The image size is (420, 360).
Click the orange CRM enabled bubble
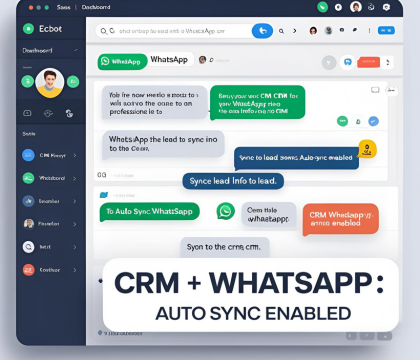coord(340,219)
